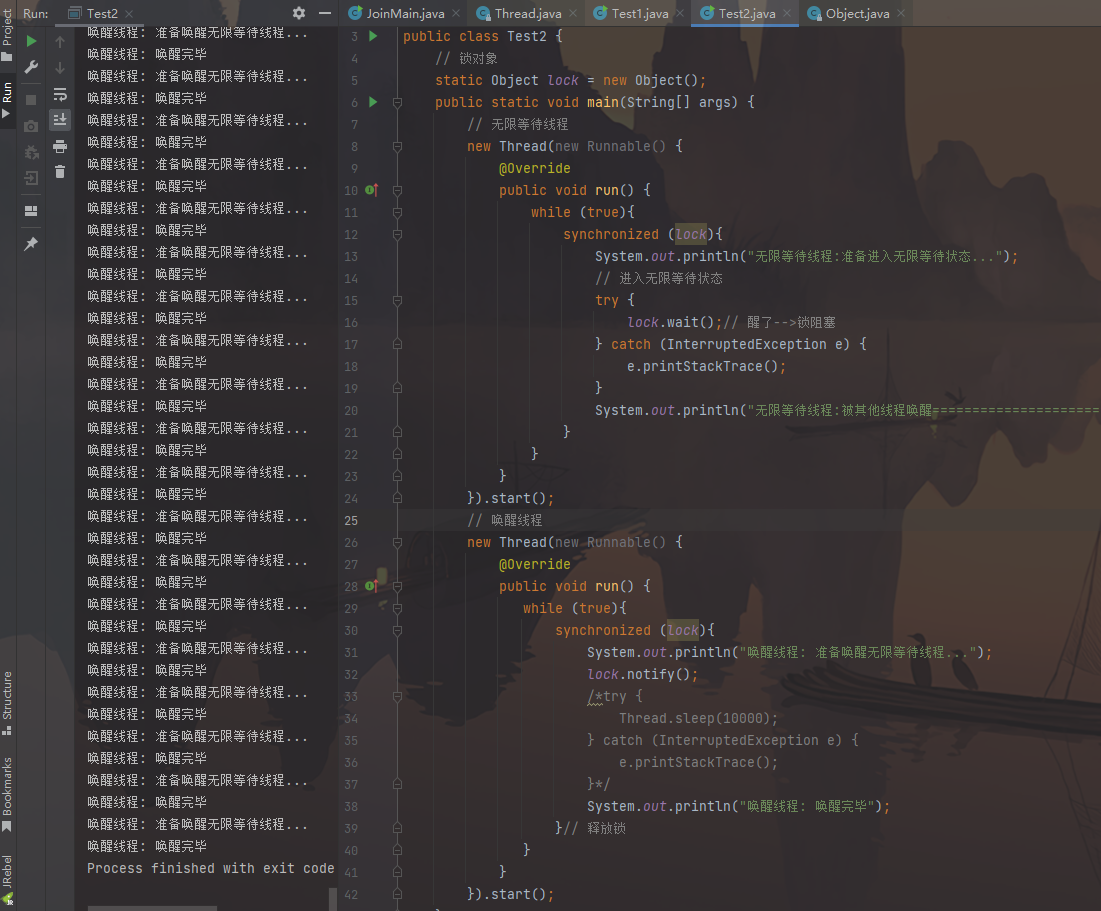Screen dimensions: 1101x911
Task: Toggle the pin tab icon
Action: point(31,244)
